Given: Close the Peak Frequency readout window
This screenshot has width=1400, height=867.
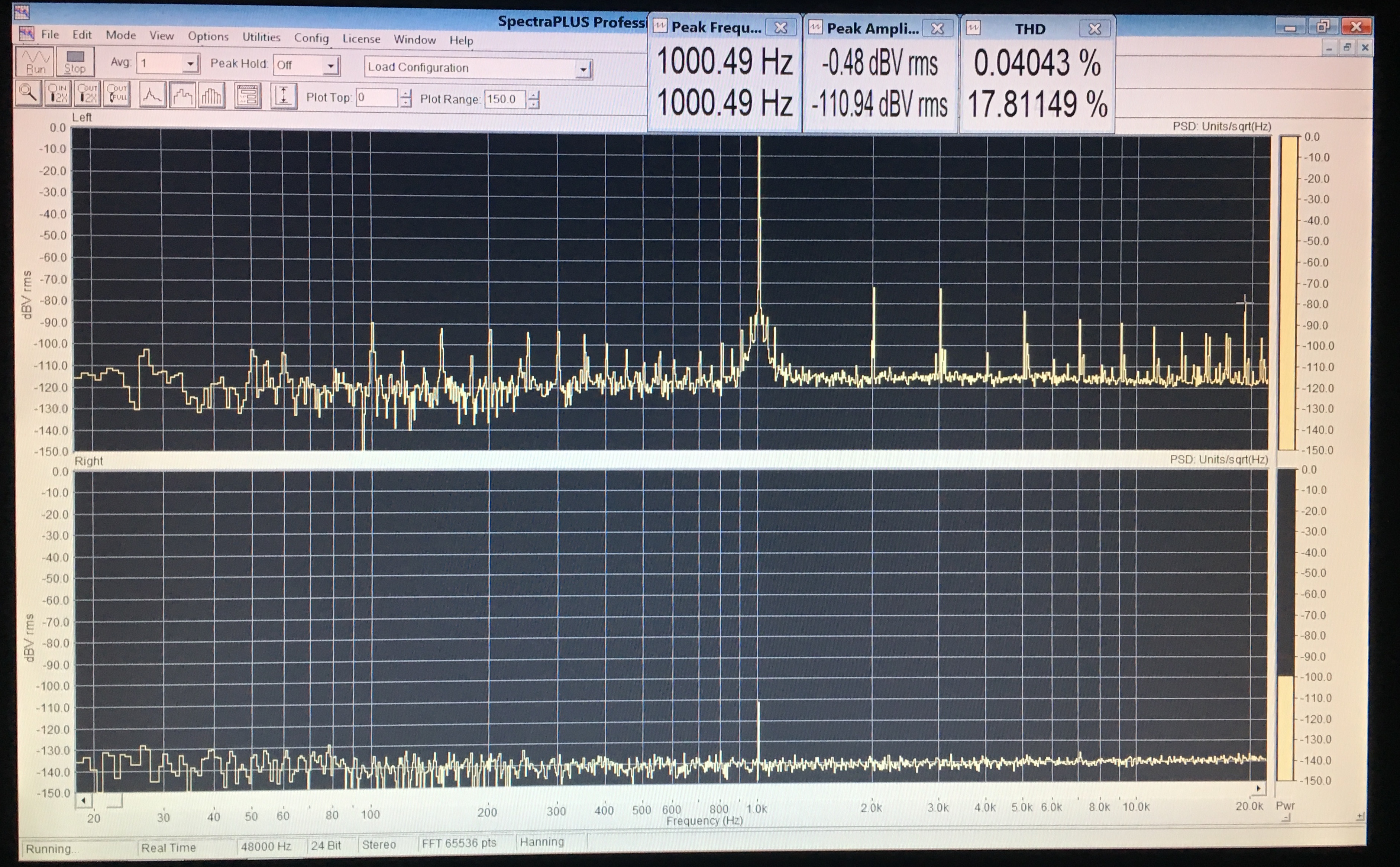Looking at the screenshot, I should 780,28.
